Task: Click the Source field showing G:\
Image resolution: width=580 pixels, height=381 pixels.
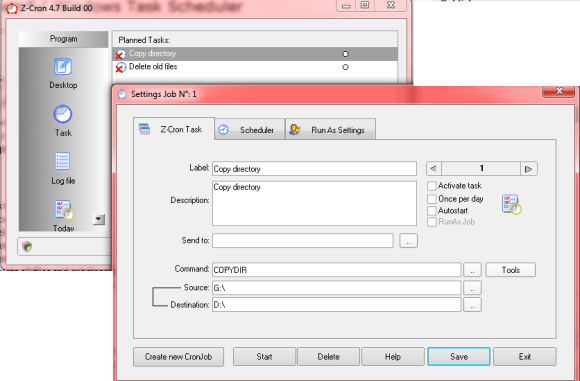Action: [337, 288]
